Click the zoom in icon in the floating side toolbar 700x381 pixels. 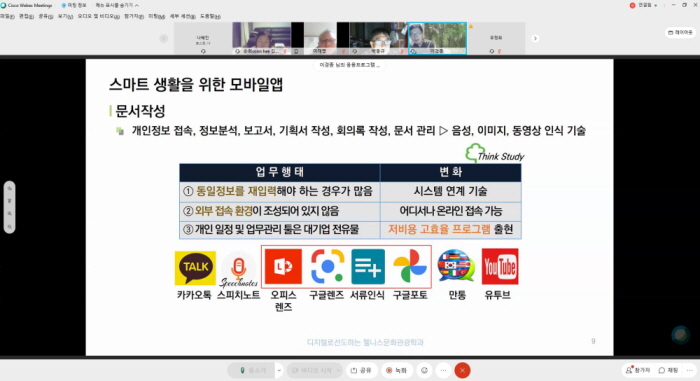point(9,214)
